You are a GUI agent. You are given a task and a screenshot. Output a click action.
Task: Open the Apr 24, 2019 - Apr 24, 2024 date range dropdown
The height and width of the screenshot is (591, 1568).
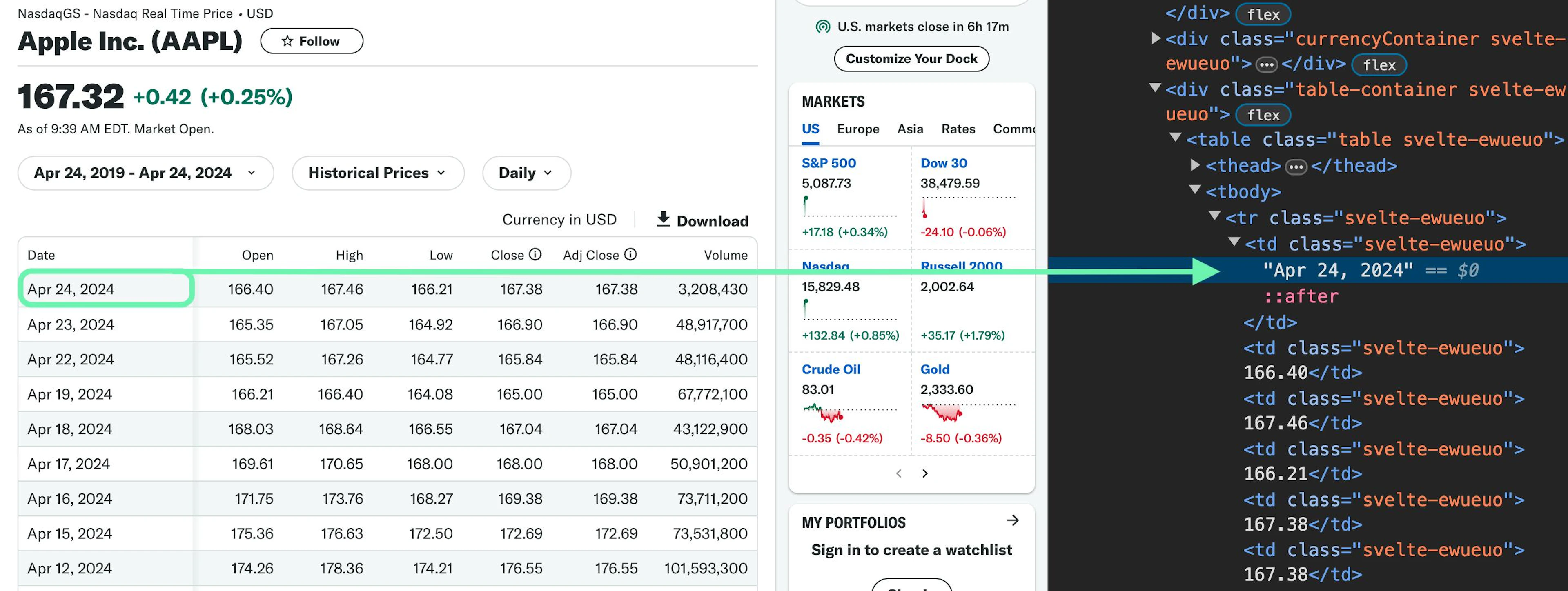(145, 173)
